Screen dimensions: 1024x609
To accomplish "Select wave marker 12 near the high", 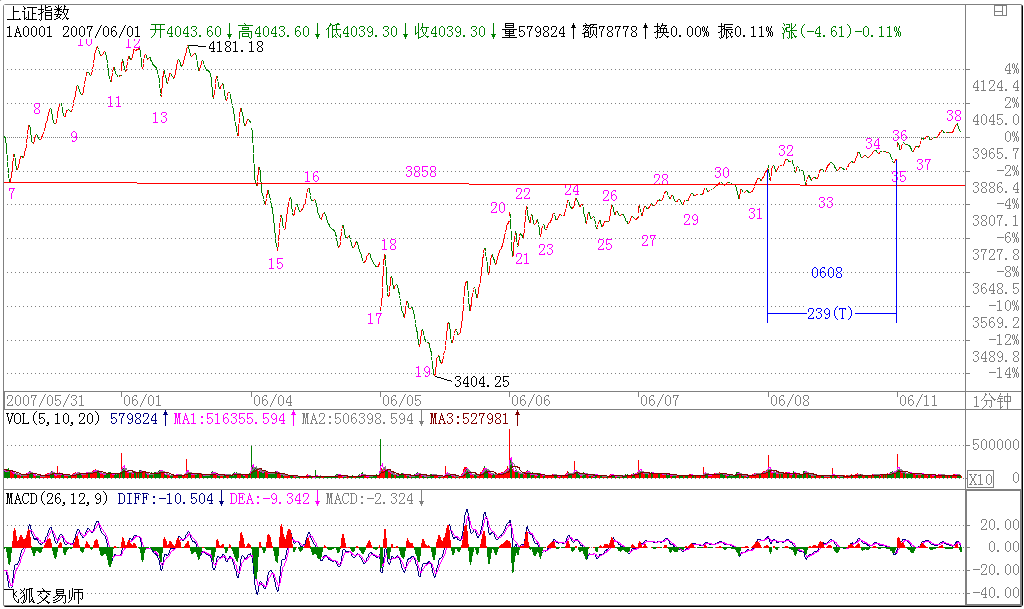I will pos(132,43).
